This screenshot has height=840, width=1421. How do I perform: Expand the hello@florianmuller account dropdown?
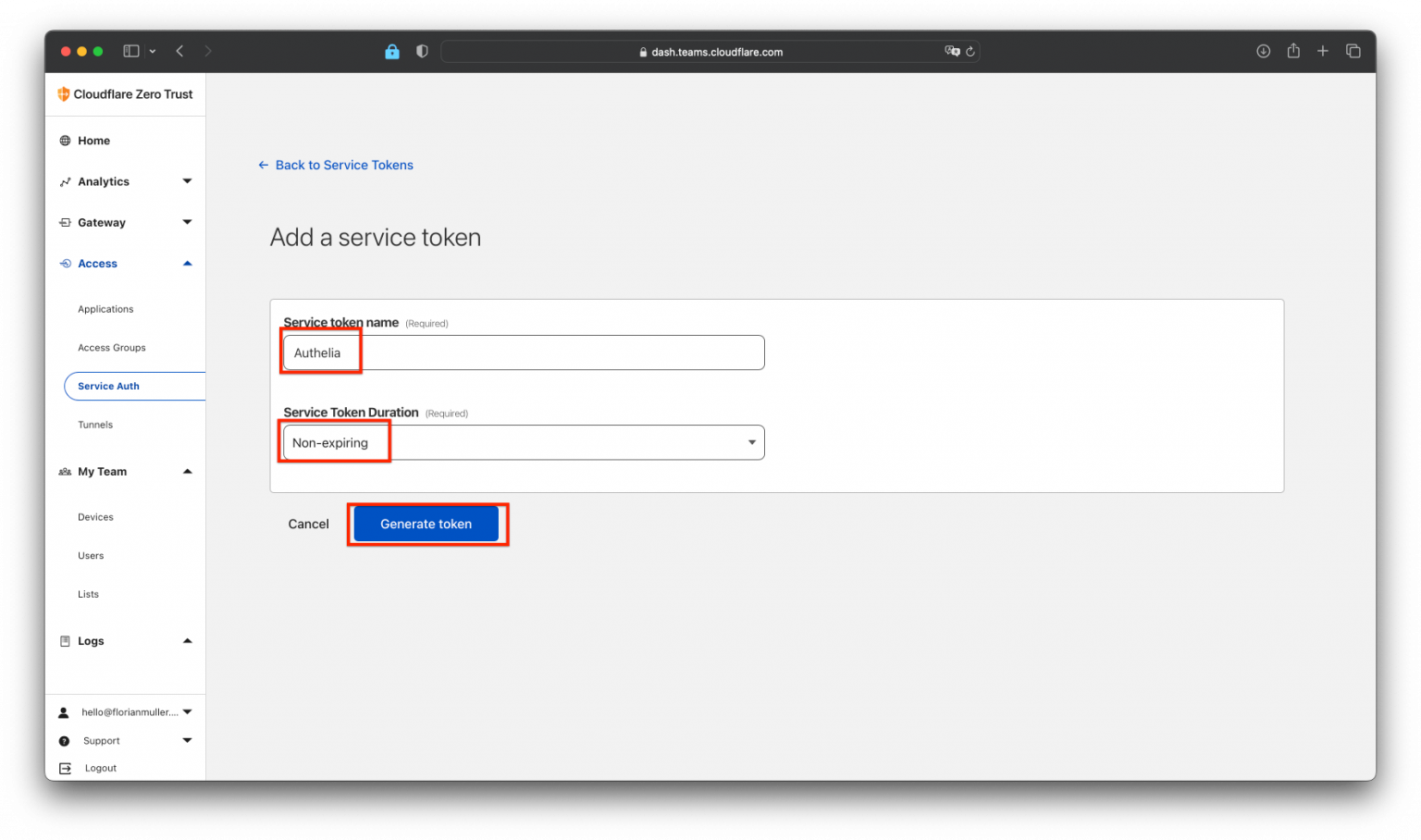[187, 711]
